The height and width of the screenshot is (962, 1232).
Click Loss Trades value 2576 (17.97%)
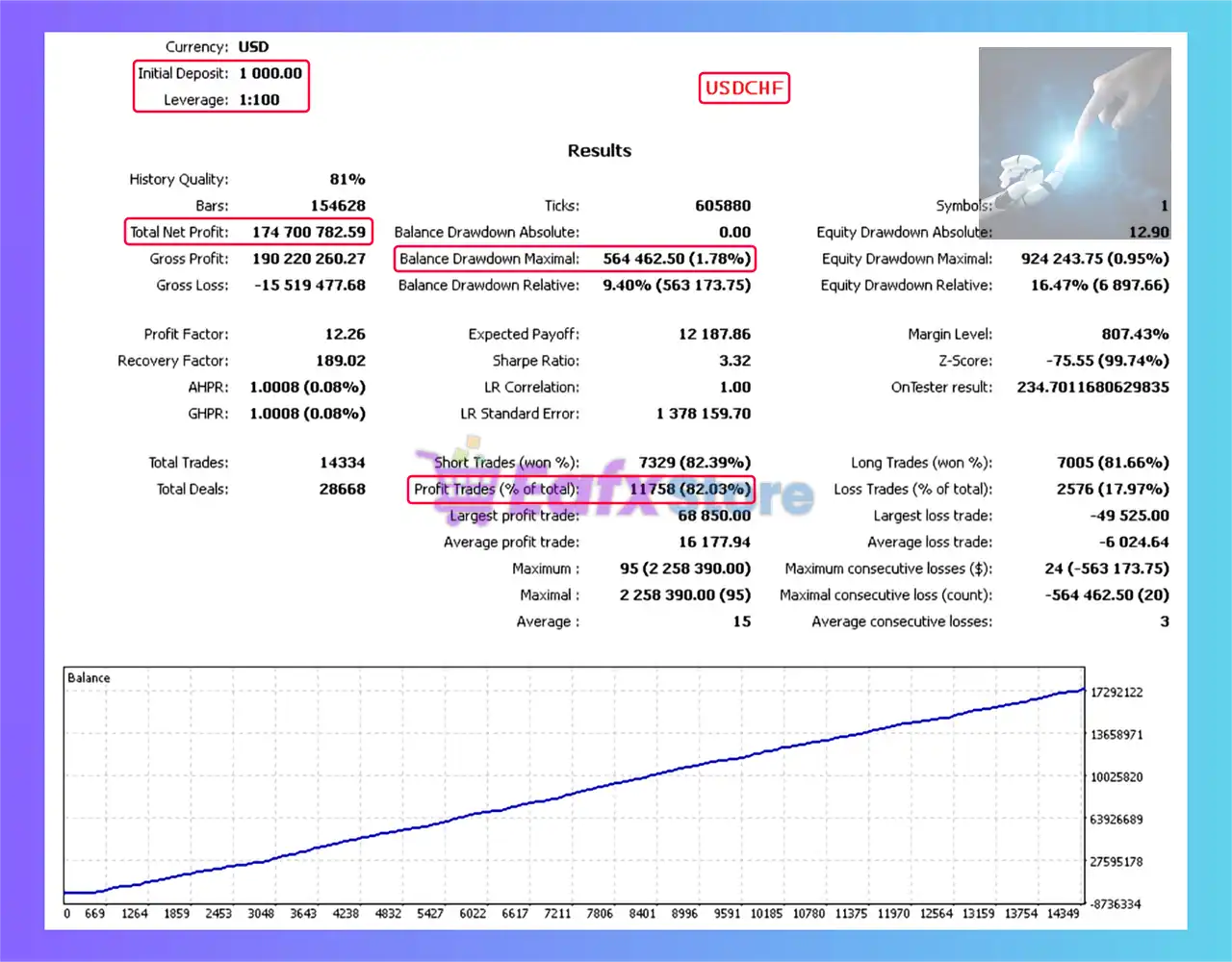(1114, 489)
